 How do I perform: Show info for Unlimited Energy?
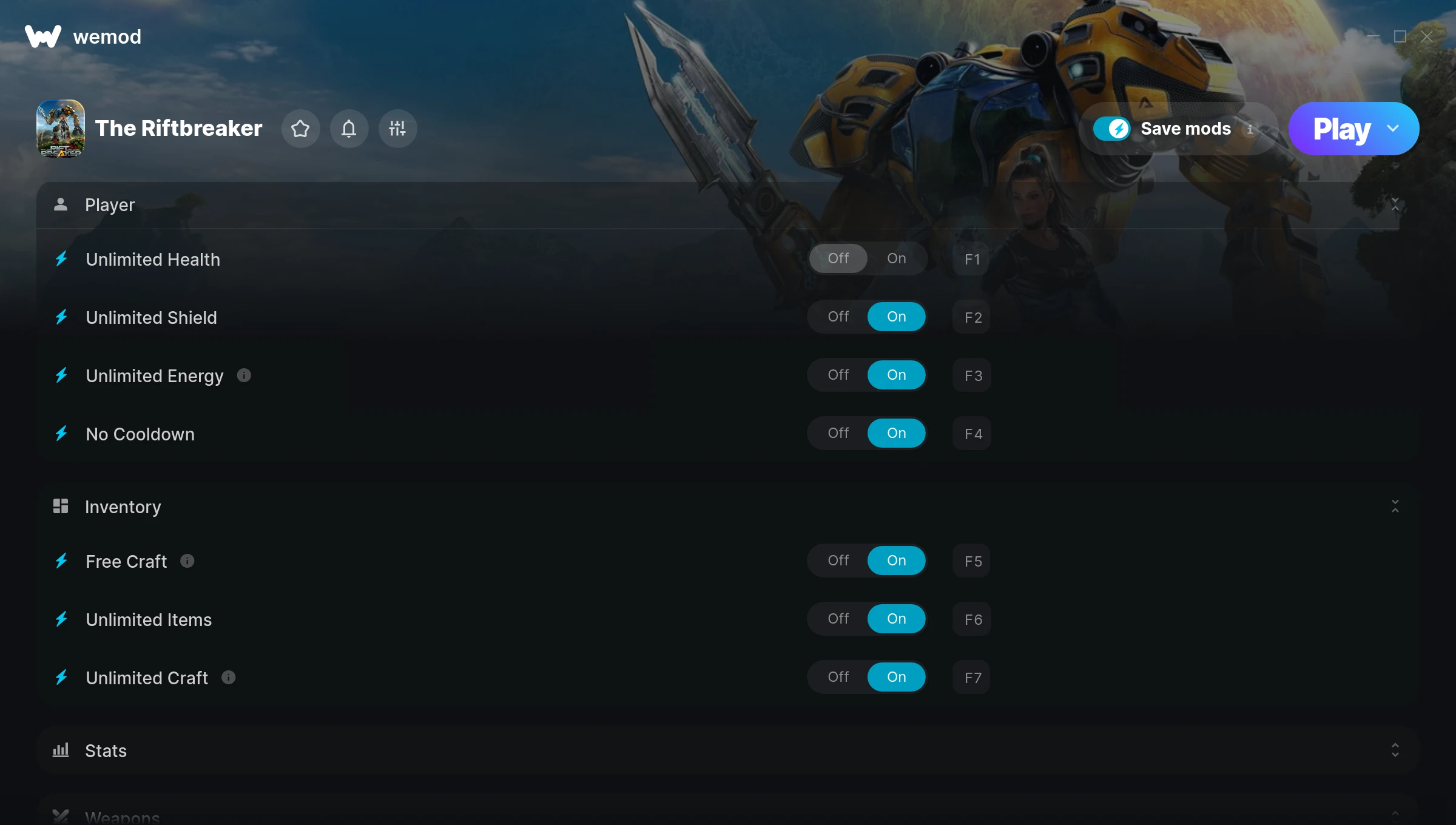(244, 375)
